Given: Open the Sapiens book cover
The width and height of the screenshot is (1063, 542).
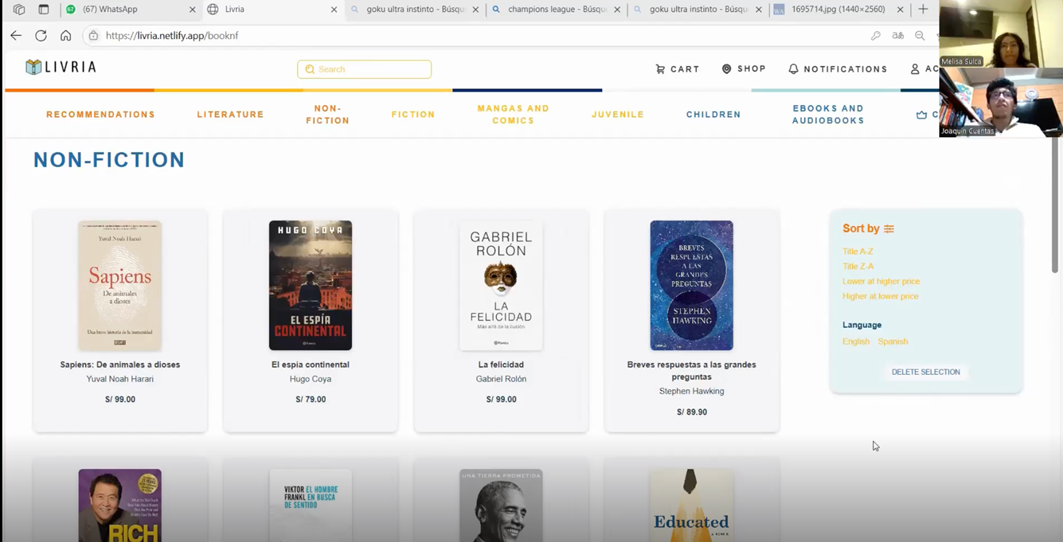Looking at the screenshot, I should coord(120,286).
